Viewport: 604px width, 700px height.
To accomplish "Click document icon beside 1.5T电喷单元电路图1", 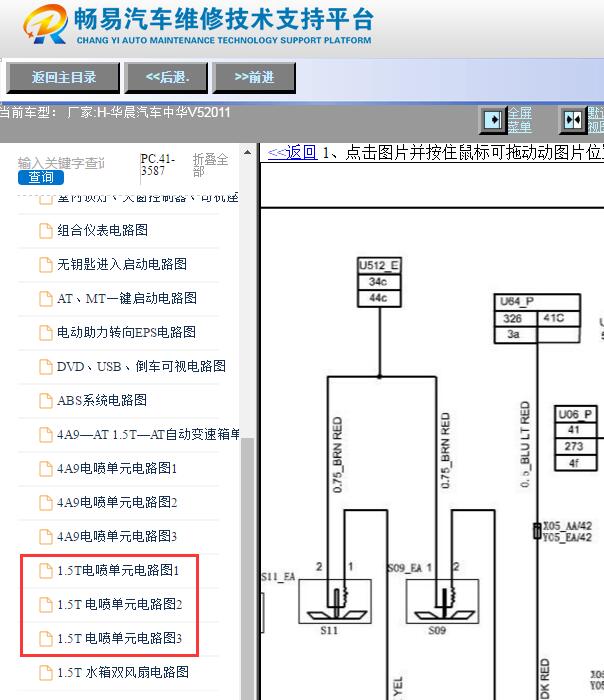I will tap(46, 571).
